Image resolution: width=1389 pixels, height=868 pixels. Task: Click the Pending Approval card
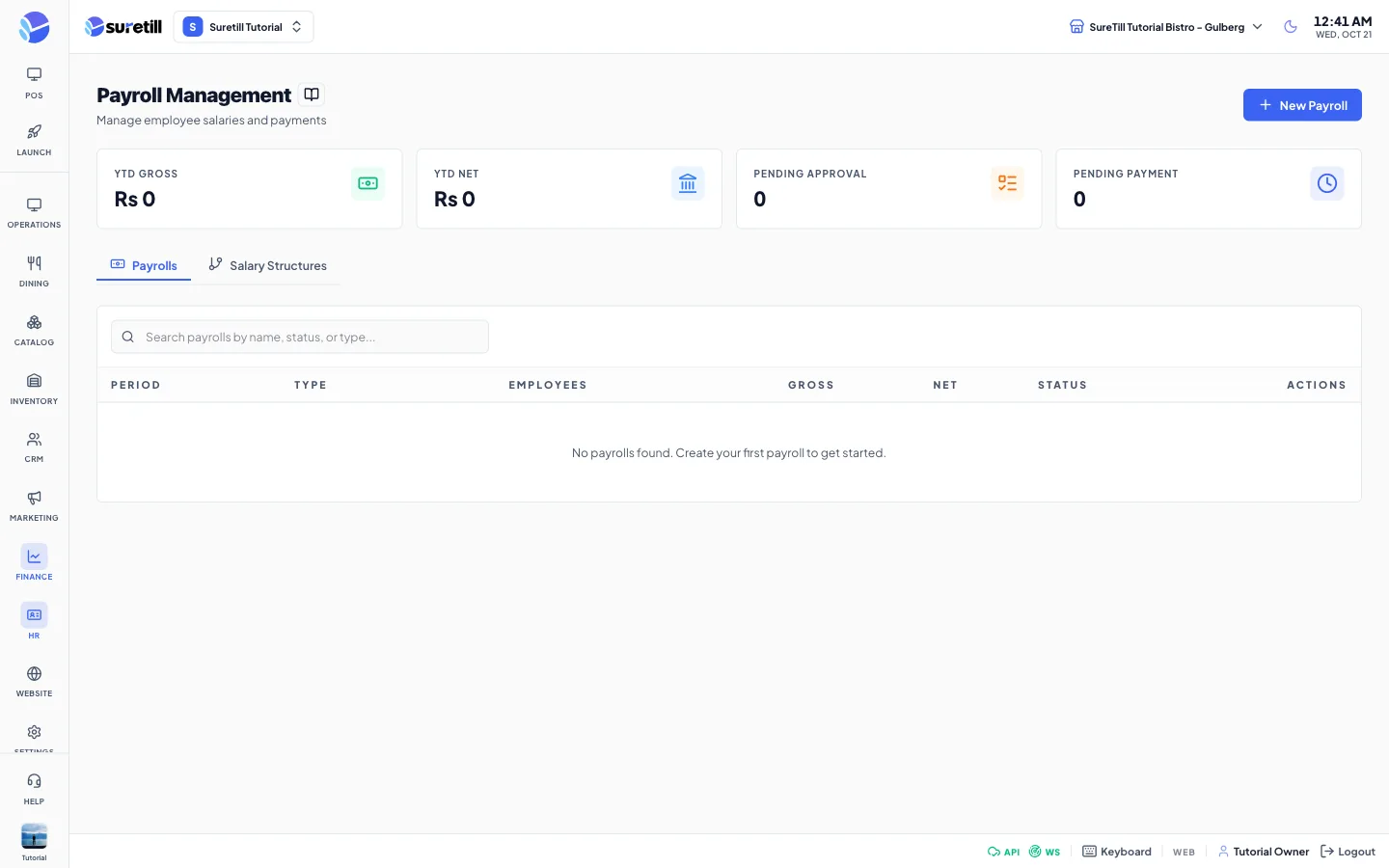tap(888, 189)
